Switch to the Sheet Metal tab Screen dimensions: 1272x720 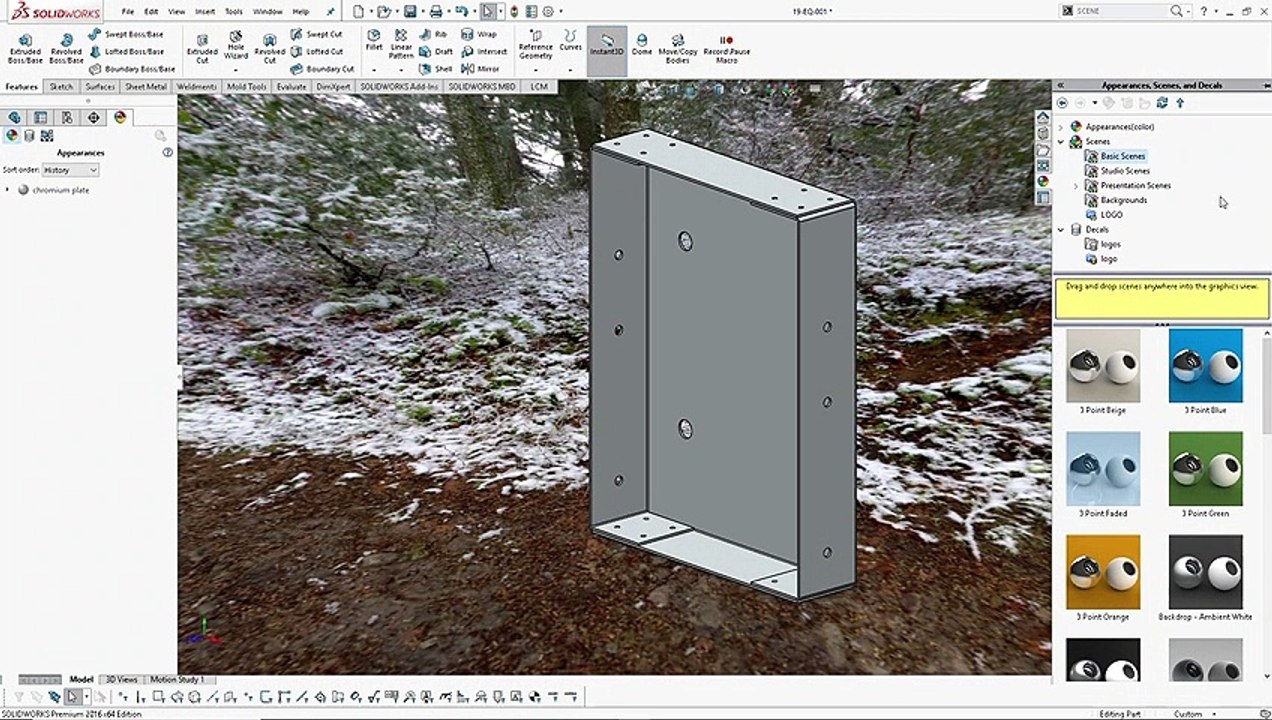146,87
